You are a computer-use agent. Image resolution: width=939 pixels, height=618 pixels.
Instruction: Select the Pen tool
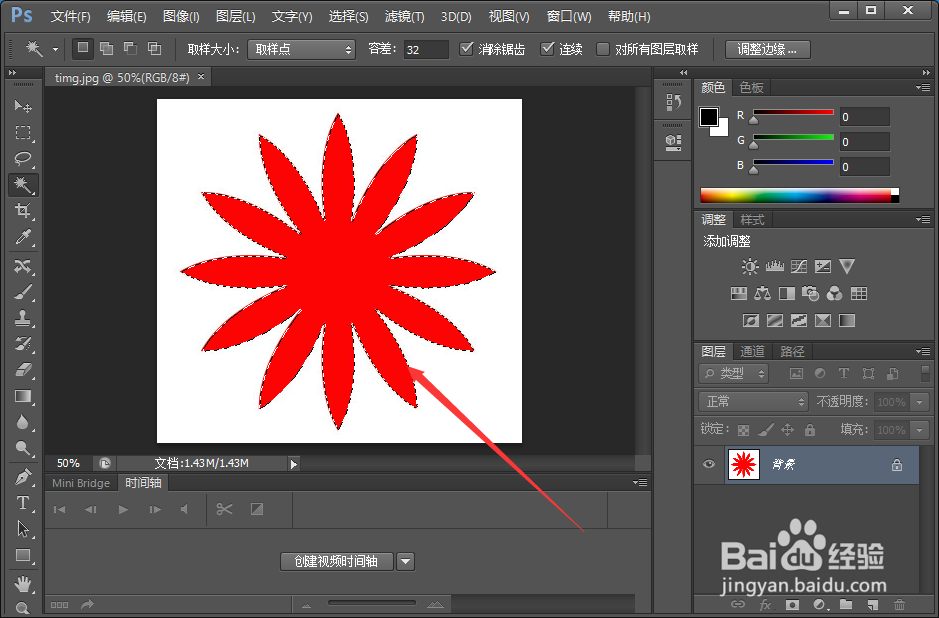(23, 477)
